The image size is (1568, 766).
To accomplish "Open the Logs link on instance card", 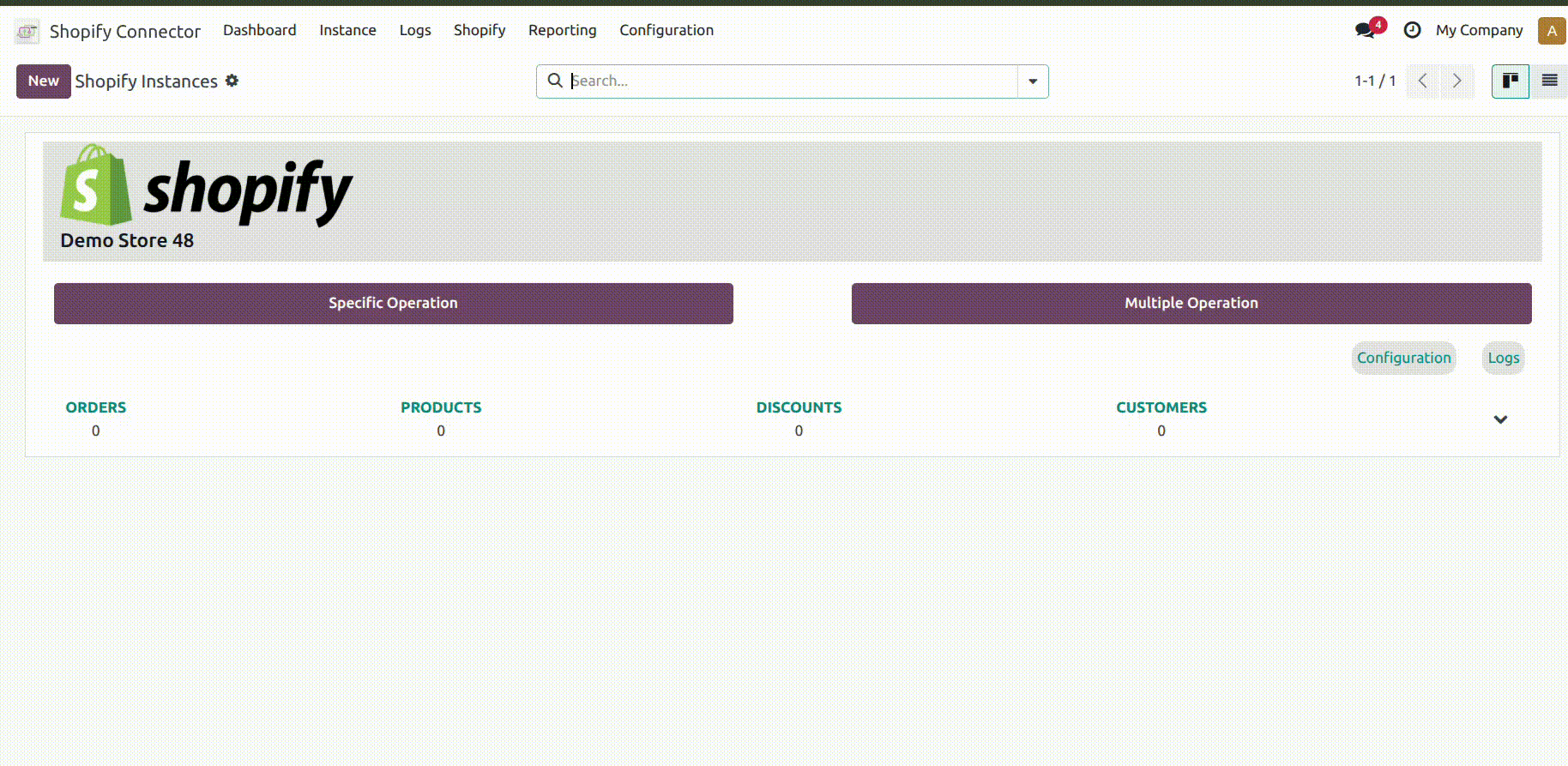I will click(1503, 359).
